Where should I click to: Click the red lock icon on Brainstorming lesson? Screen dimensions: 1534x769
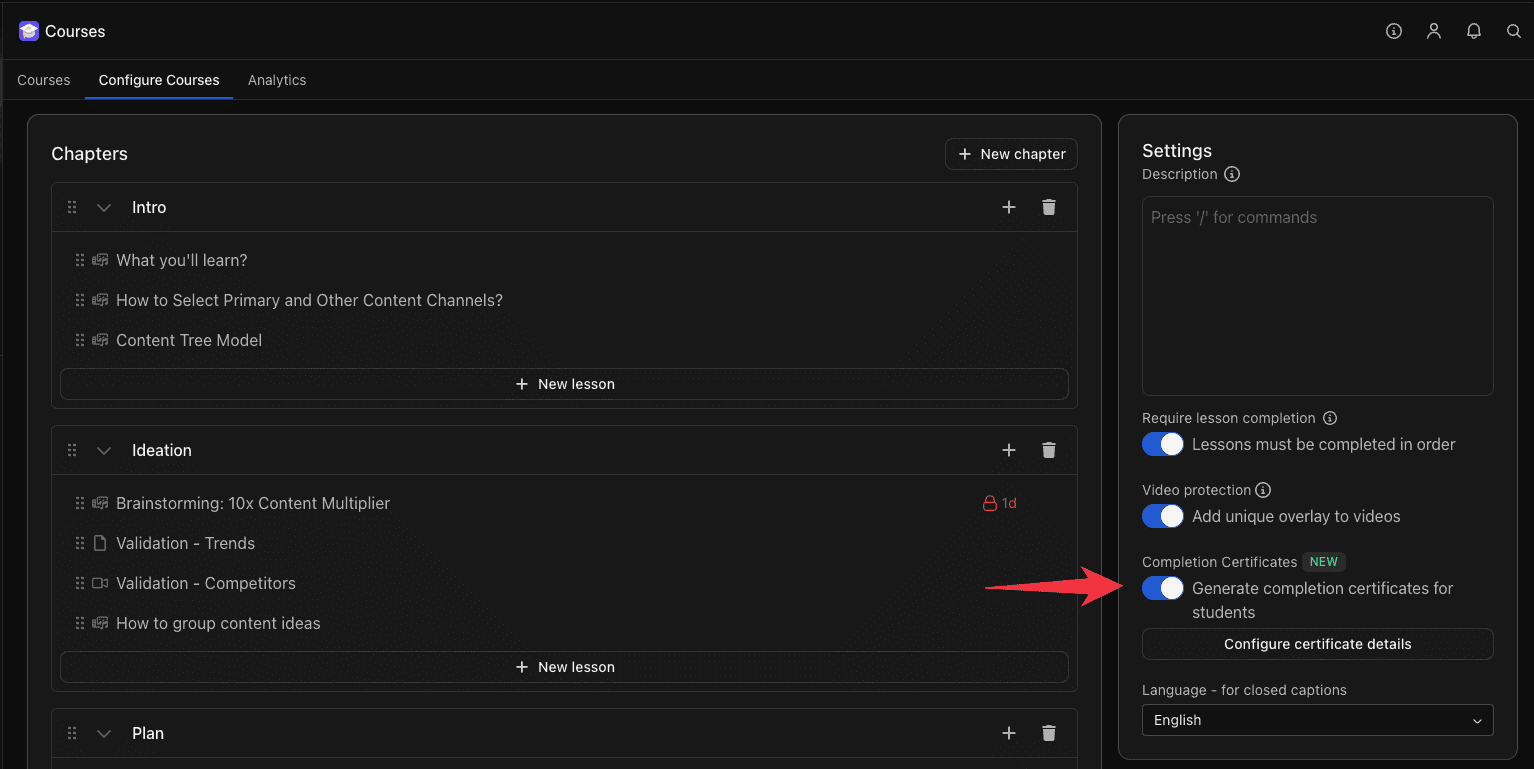[989, 503]
